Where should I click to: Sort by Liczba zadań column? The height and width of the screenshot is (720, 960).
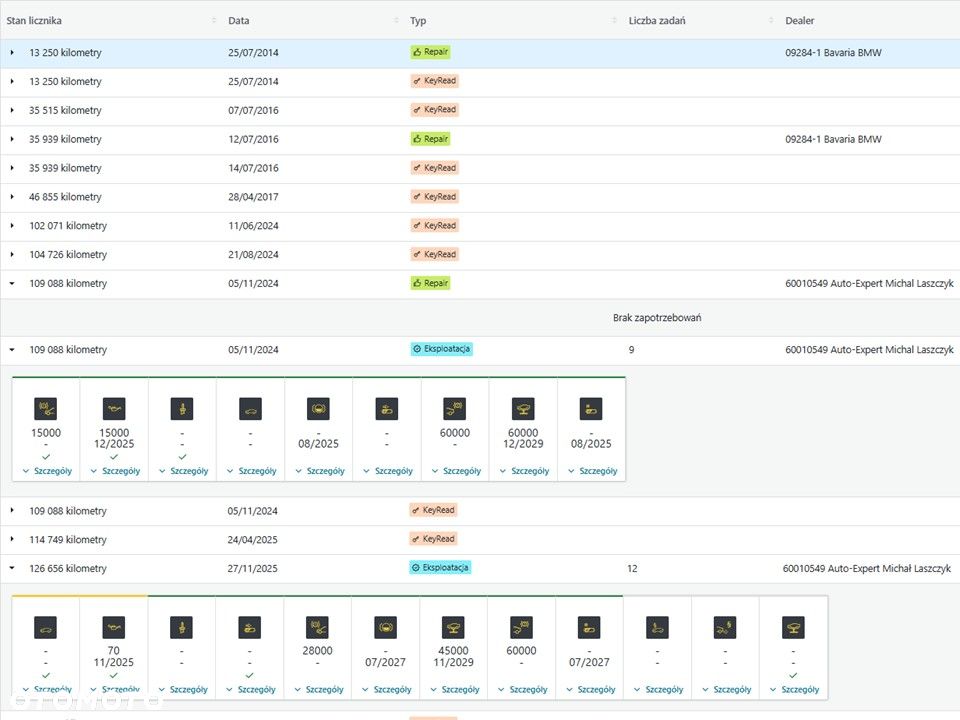657,20
